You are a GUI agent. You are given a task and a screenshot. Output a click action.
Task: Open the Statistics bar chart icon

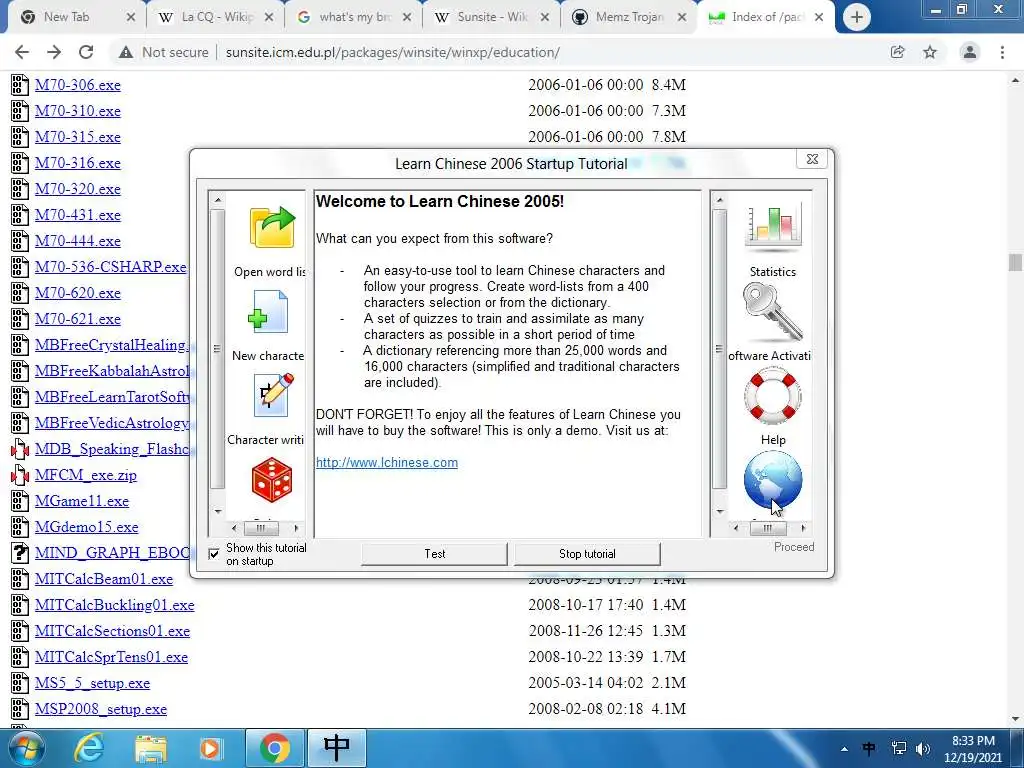(773, 227)
